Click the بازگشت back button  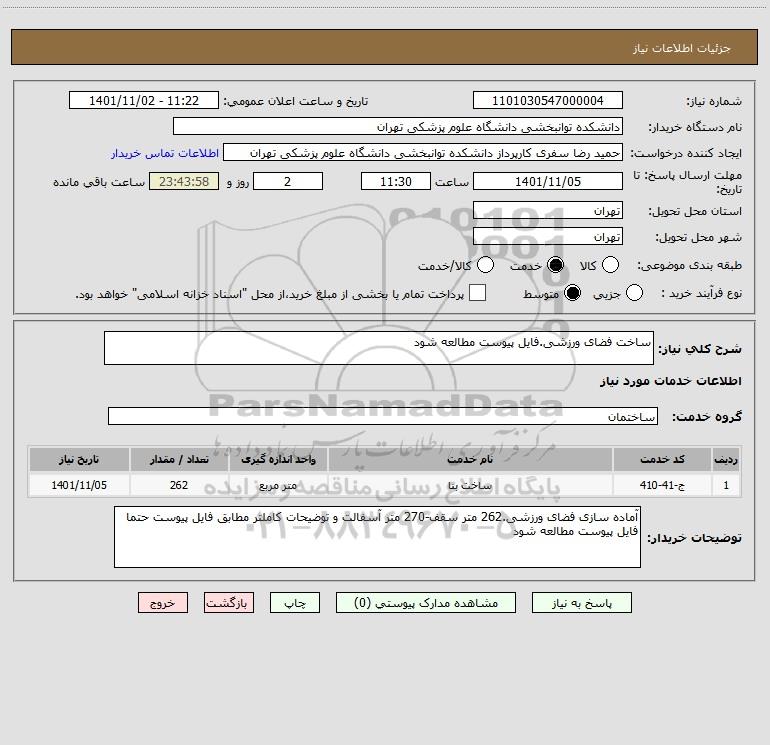click(x=229, y=603)
